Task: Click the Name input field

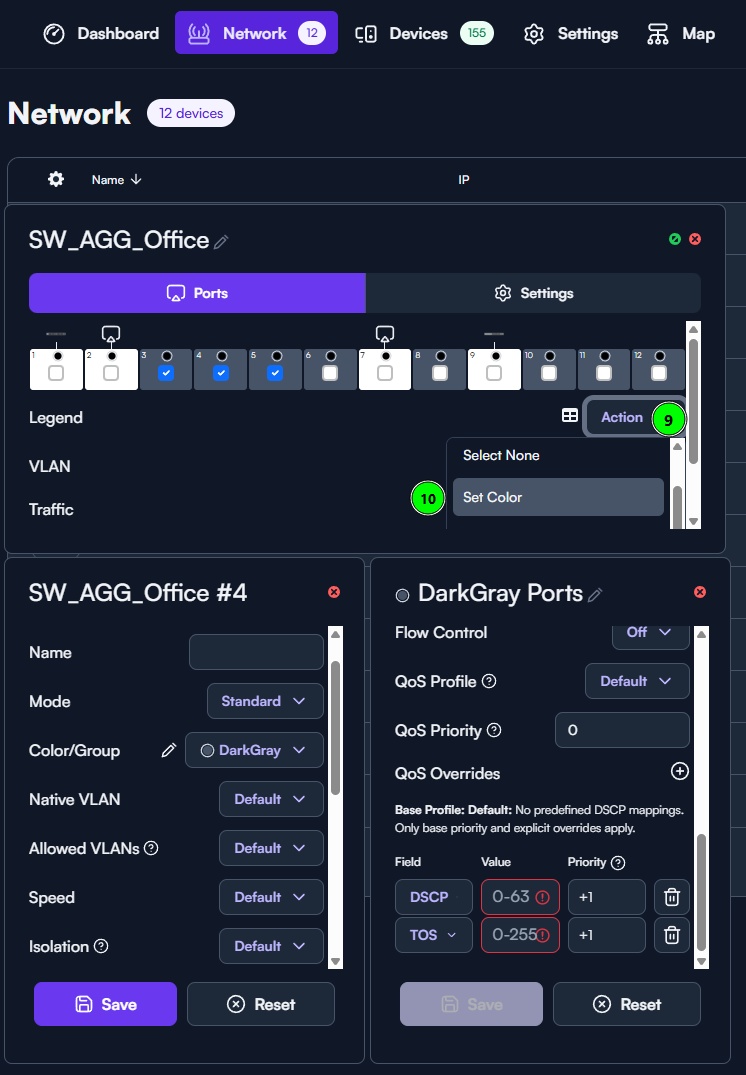Action: pos(256,652)
